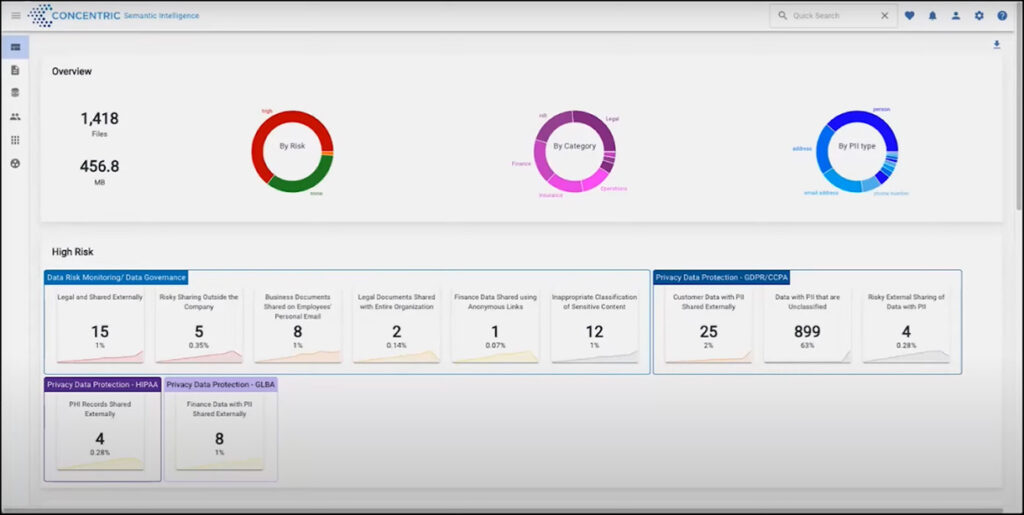This screenshot has width=1024, height=515.
Task: Open the grid apps icon in sidebar
Action: click(x=15, y=140)
